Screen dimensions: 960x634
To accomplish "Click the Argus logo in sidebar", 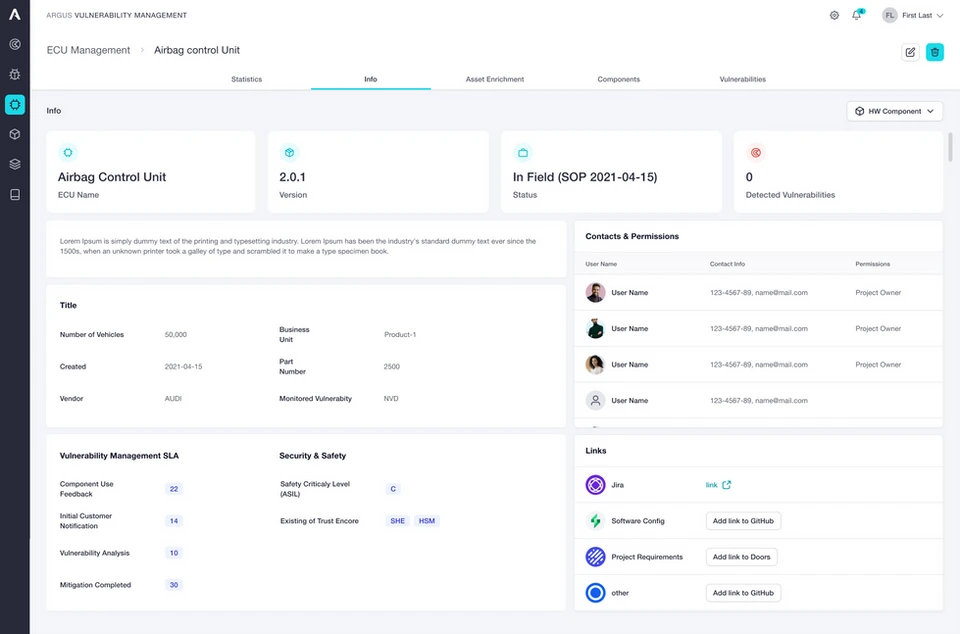I will pos(15,14).
